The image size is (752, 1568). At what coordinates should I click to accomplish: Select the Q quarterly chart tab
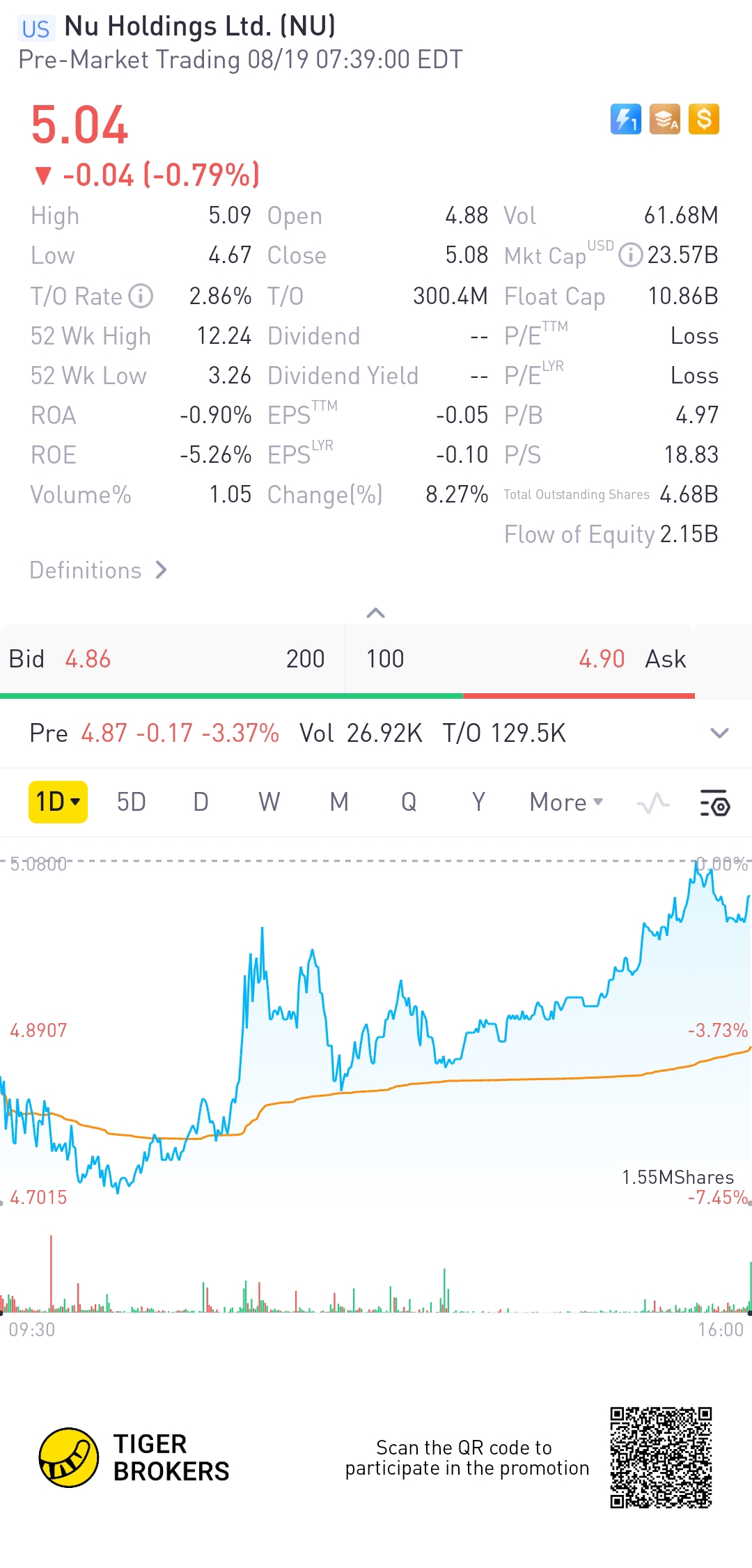point(409,802)
